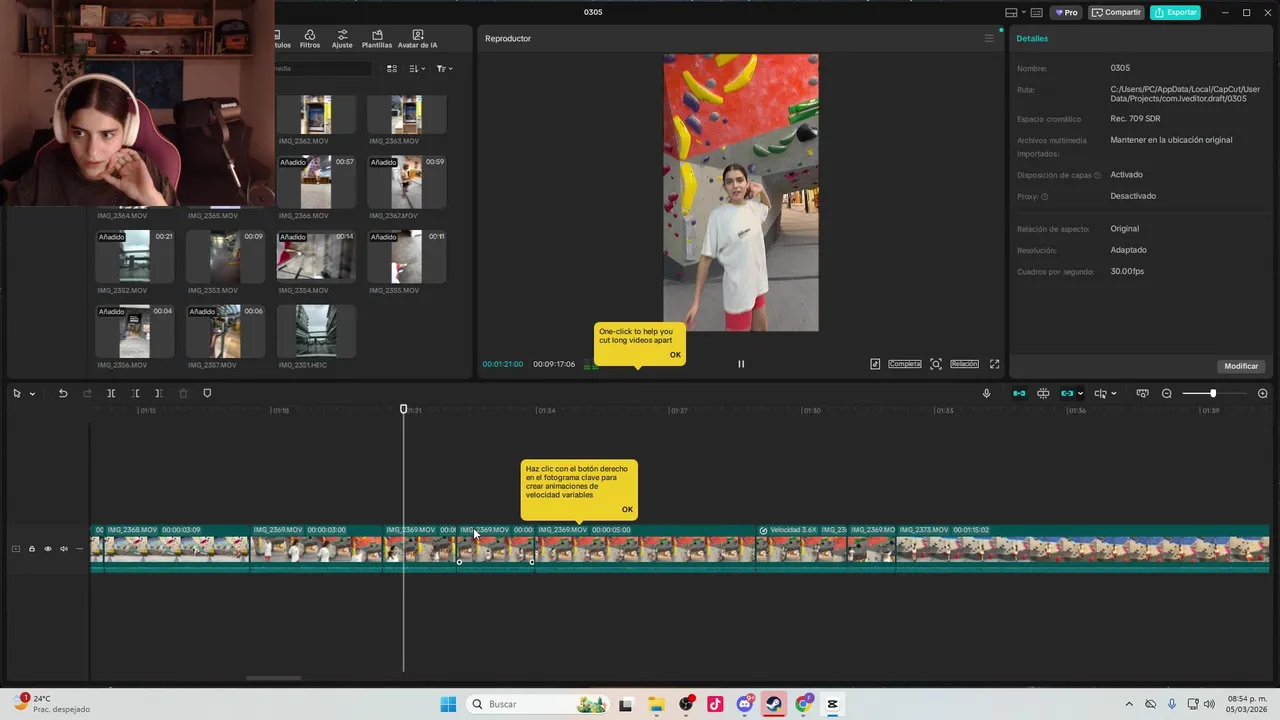Click the Completa quality button
The image size is (1280, 720).
905,364
